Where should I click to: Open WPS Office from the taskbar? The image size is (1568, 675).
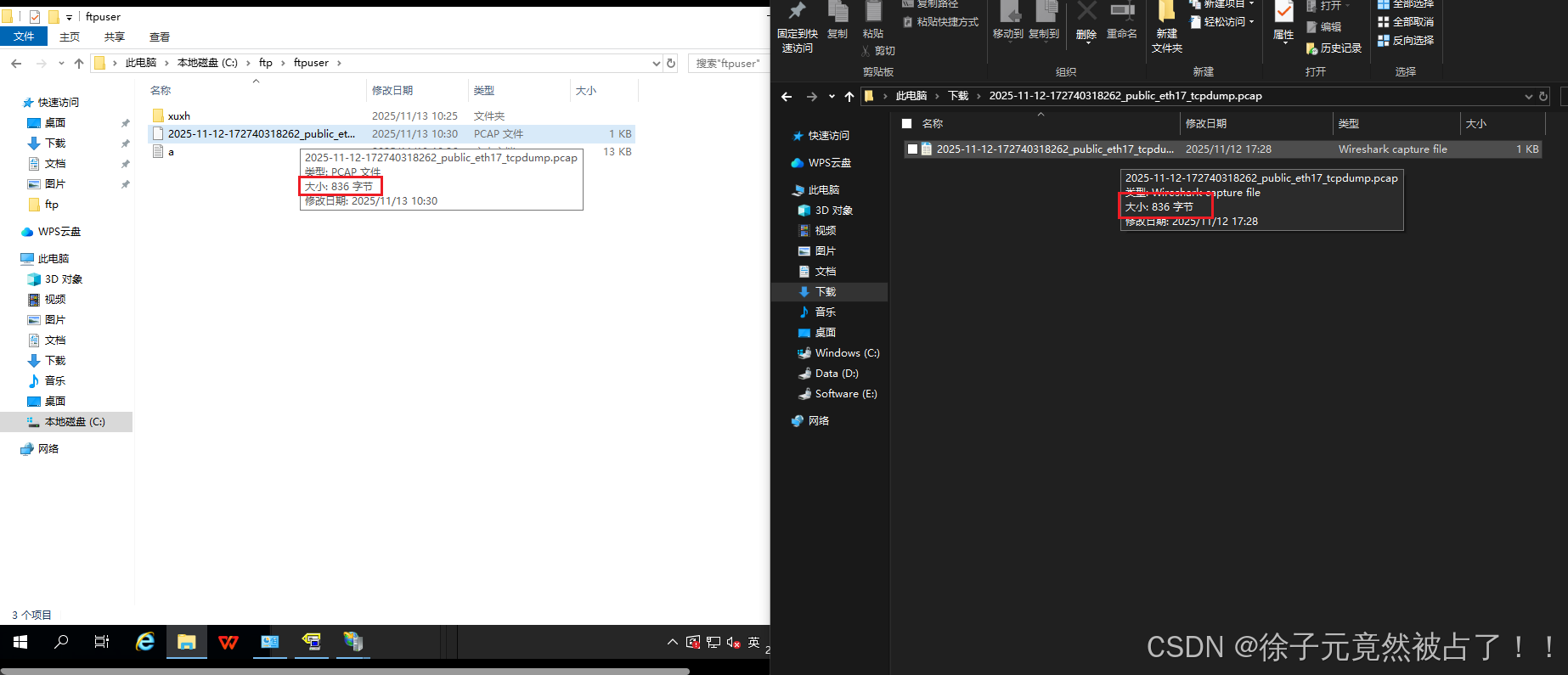tap(228, 642)
